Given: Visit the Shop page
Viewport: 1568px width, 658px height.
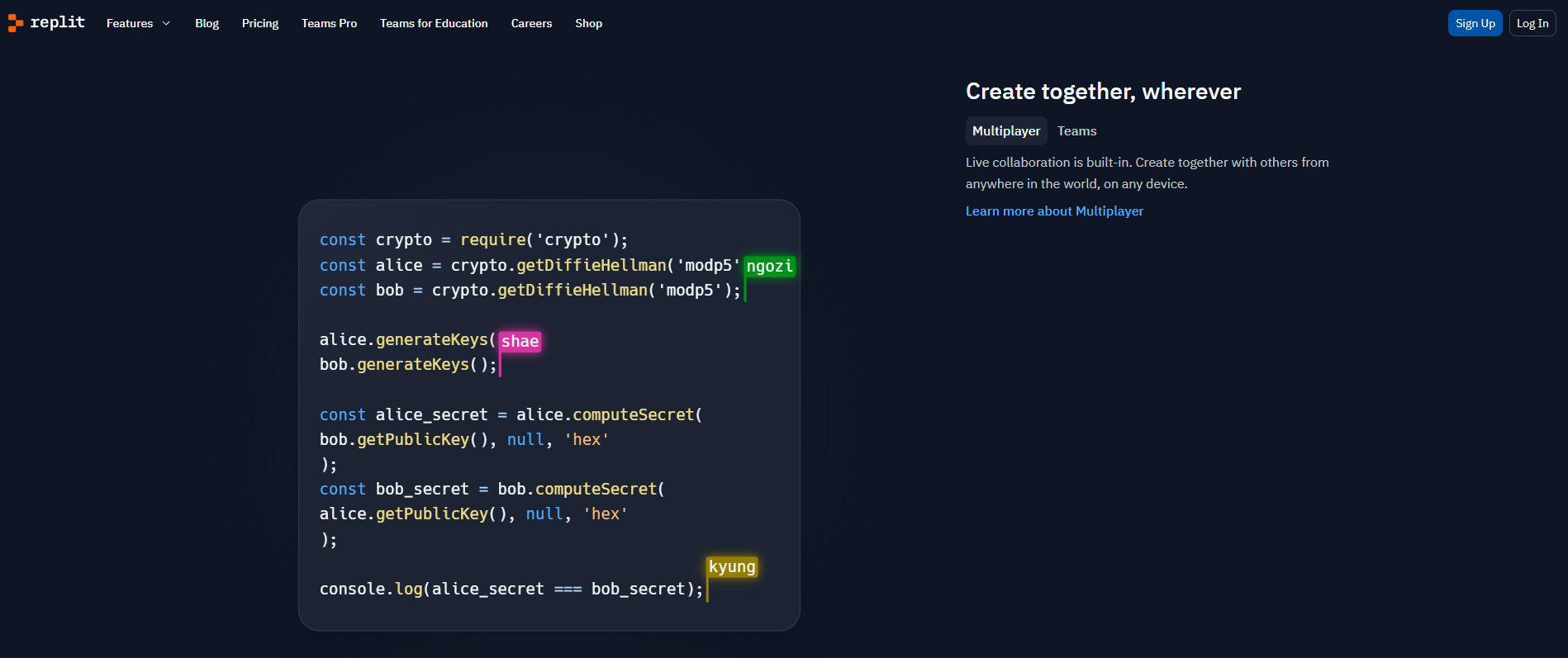Looking at the screenshot, I should click(588, 23).
